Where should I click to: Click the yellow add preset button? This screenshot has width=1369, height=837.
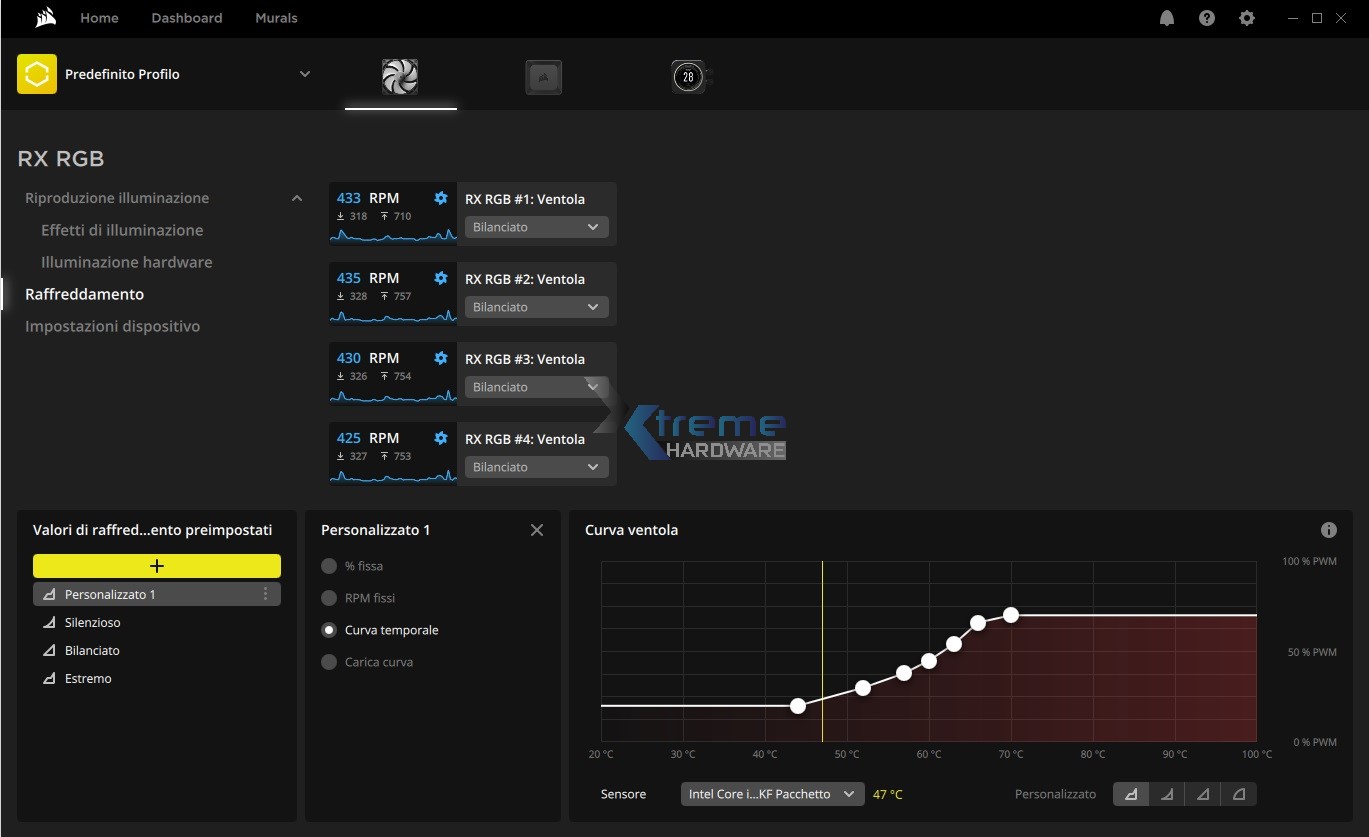(157, 566)
